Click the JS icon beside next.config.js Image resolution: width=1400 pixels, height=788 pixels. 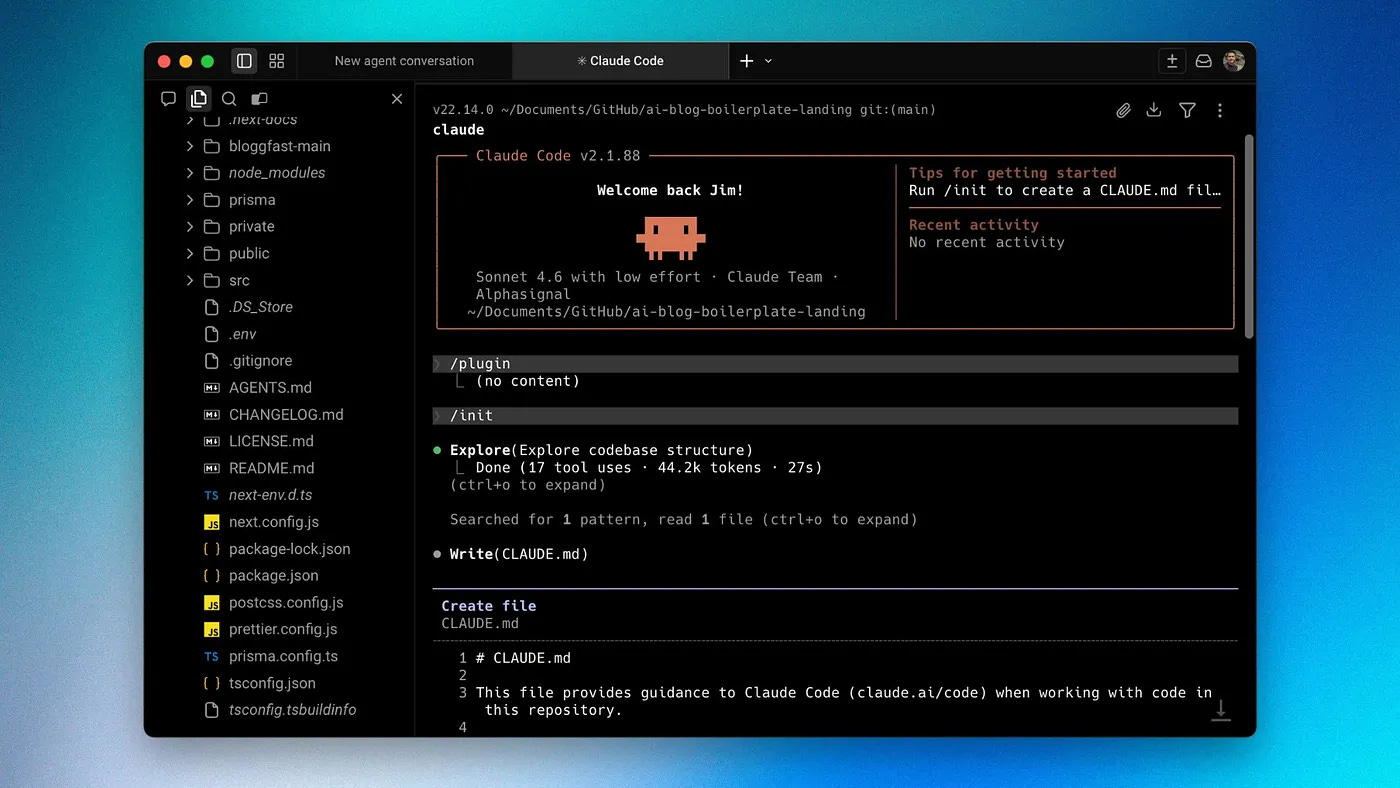coord(211,522)
